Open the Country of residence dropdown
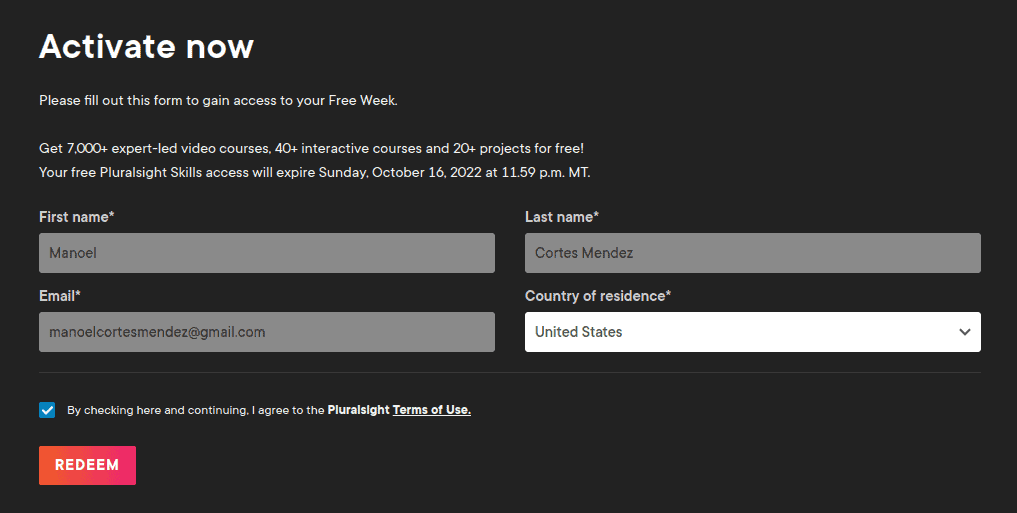Screen dimensions: 1017x513 coord(752,332)
